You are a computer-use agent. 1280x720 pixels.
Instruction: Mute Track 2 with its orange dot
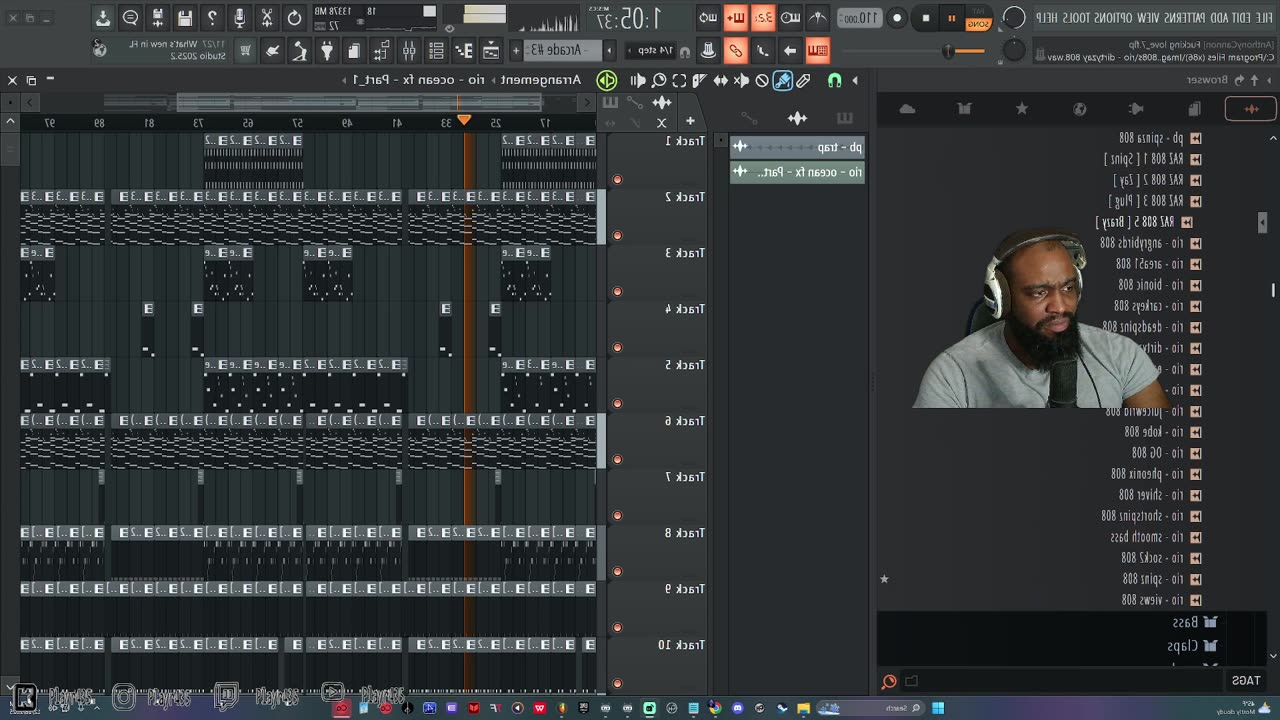pos(617,236)
